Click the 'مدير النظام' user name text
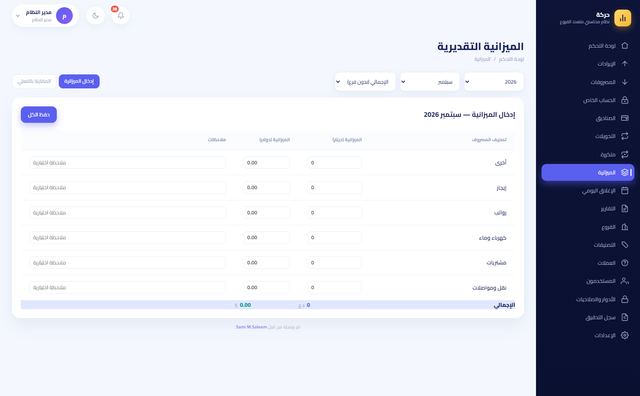 pos(39,13)
